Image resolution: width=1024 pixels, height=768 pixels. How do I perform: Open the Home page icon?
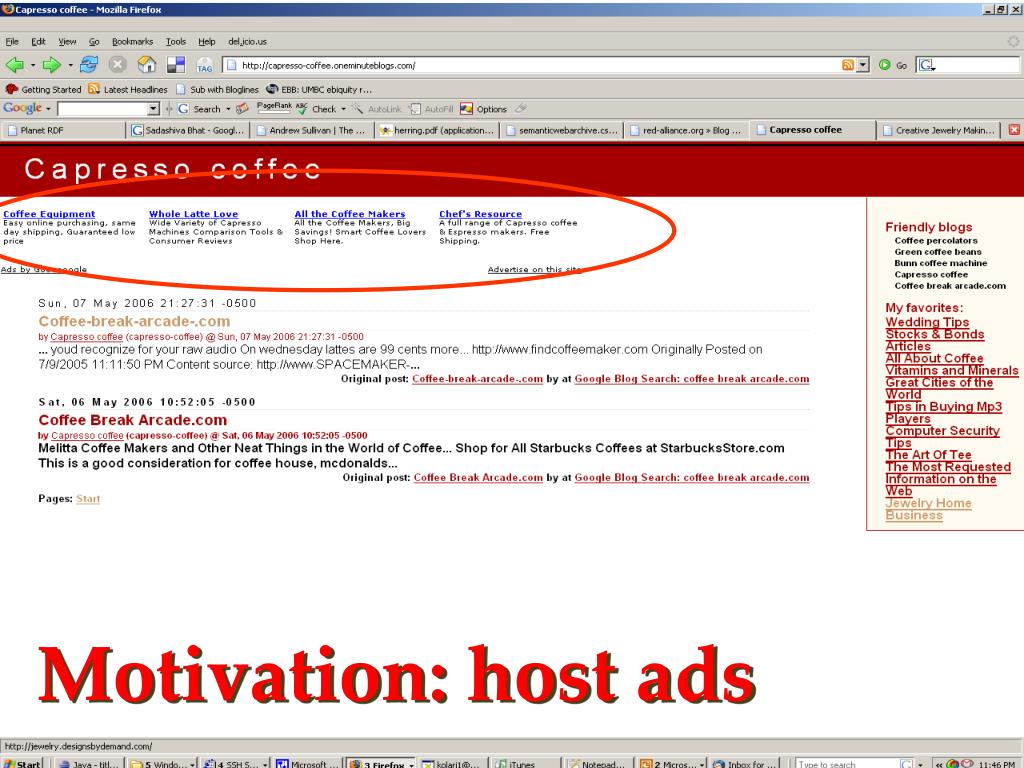(147, 65)
